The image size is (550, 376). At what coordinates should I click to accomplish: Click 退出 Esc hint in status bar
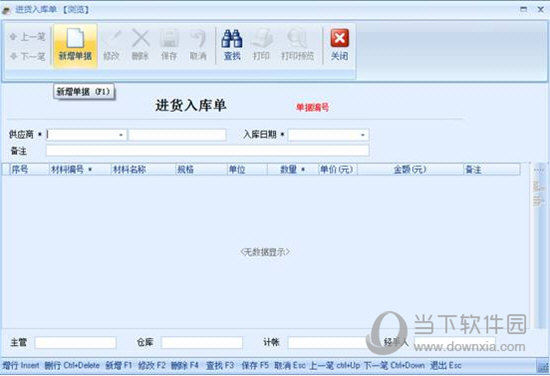click(x=445, y=365)
